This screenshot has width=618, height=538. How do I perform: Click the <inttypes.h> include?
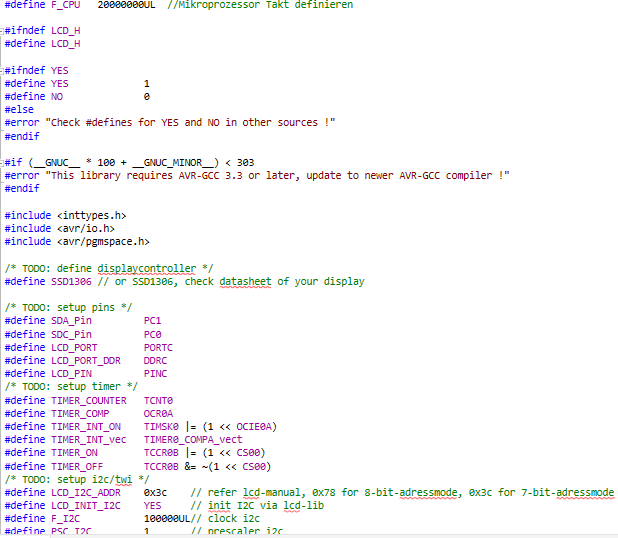click(91, 216)
